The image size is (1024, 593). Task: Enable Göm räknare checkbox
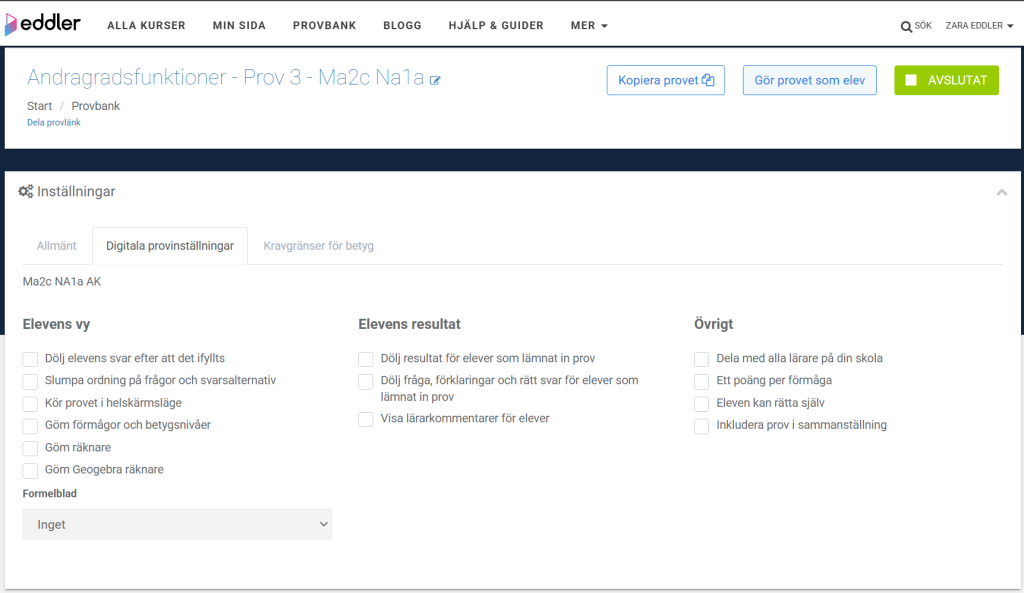pos(31,448)
